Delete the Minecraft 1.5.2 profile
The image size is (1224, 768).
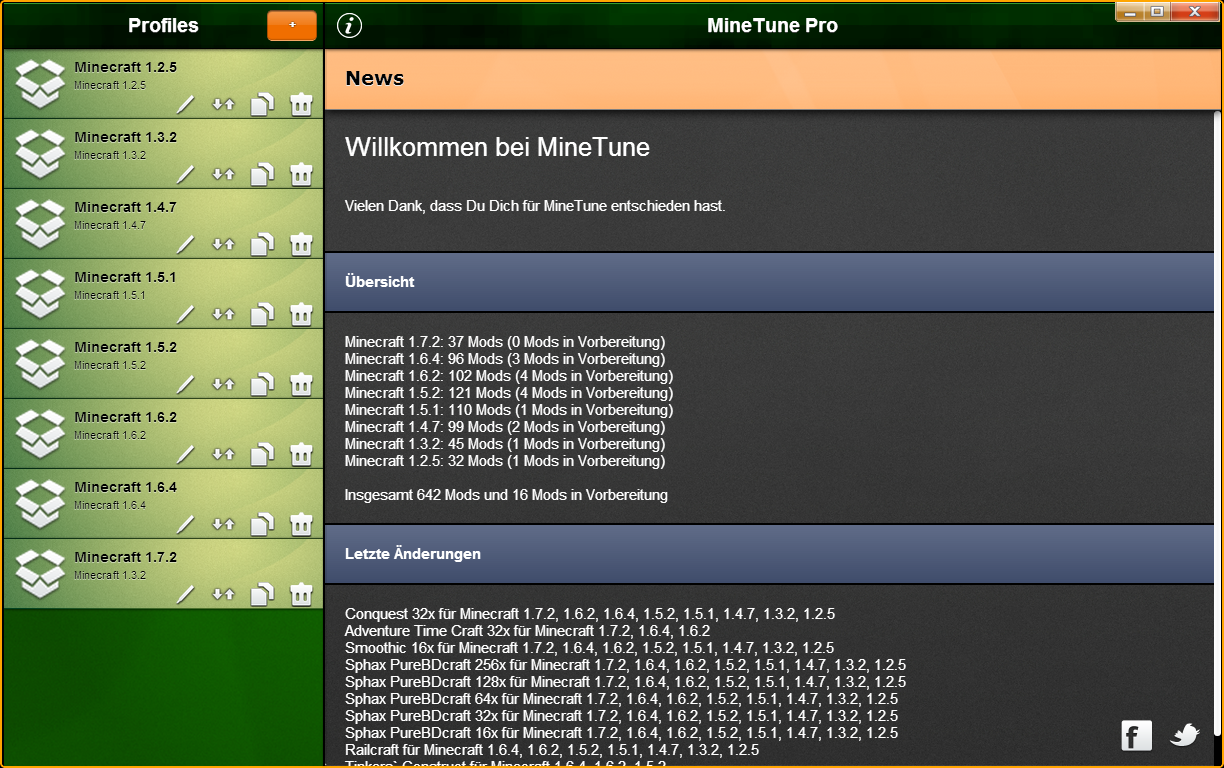tap(301, 384)
